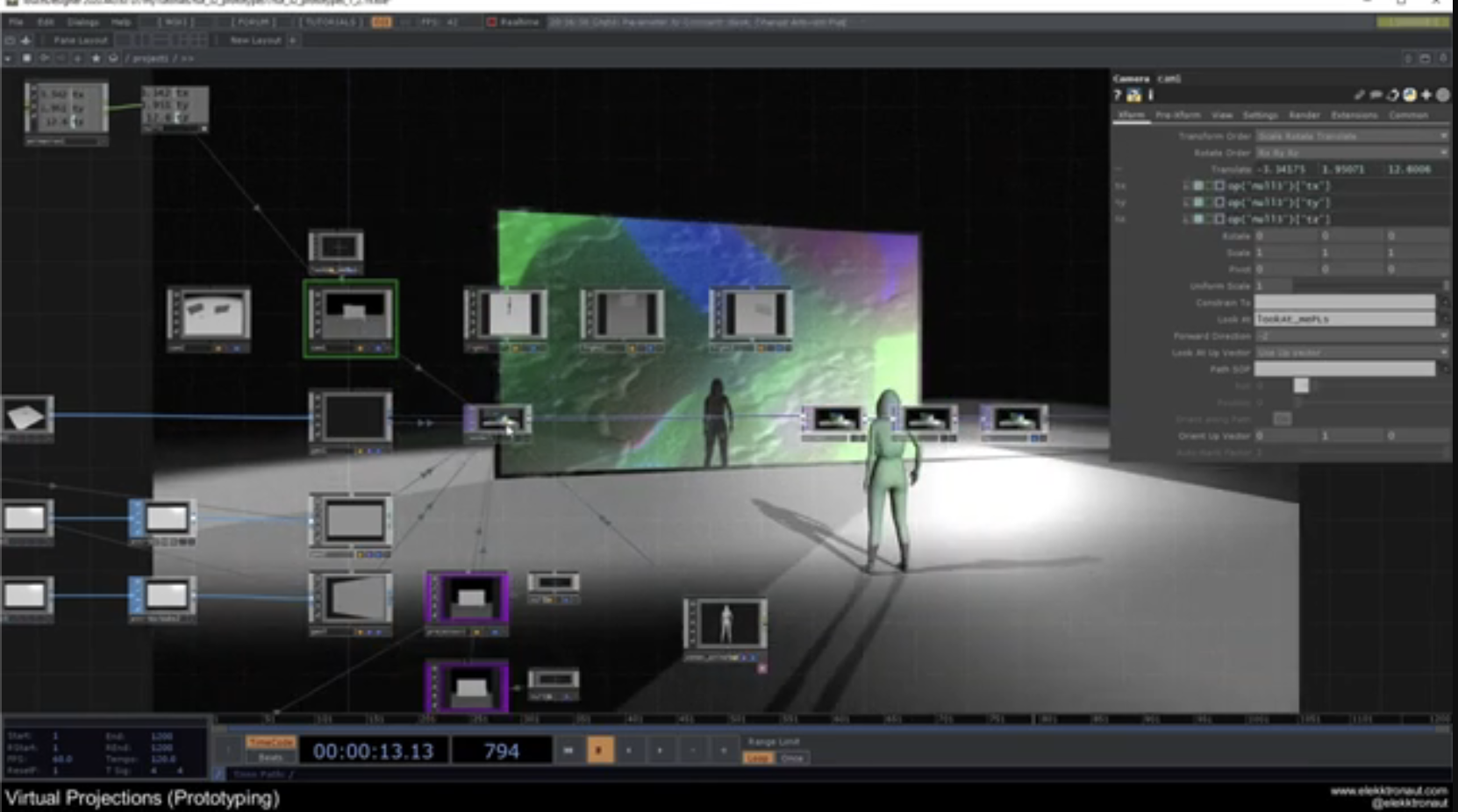Screen dimensions: 1458x812
Task: Click the Python help icon in parameters panel
Action: [x=1134, y=95]
